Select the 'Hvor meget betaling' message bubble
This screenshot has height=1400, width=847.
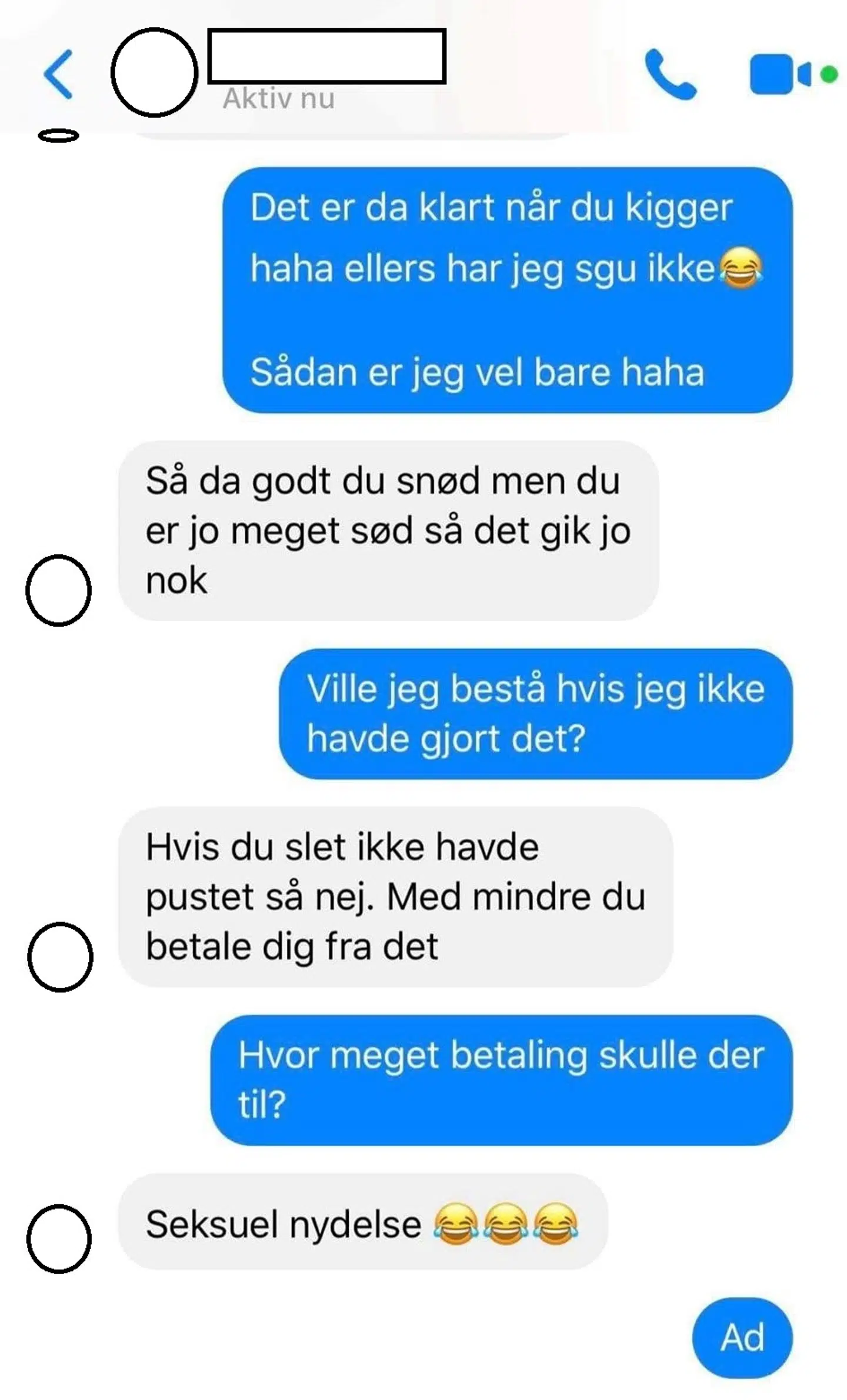pos(501,1079)
